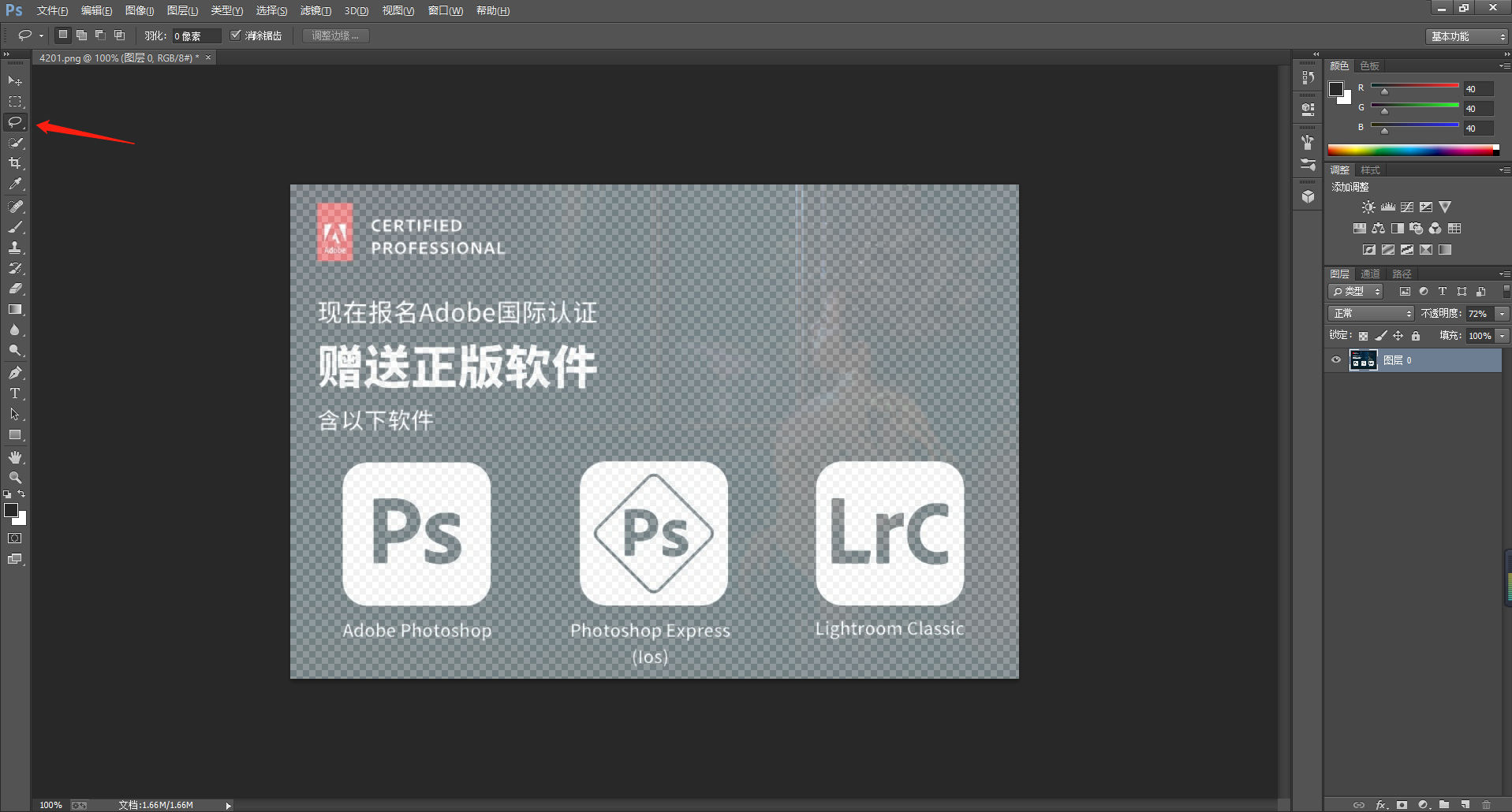
Task: Select the Quick Selection tool
Action: click(x=15, y=143)
